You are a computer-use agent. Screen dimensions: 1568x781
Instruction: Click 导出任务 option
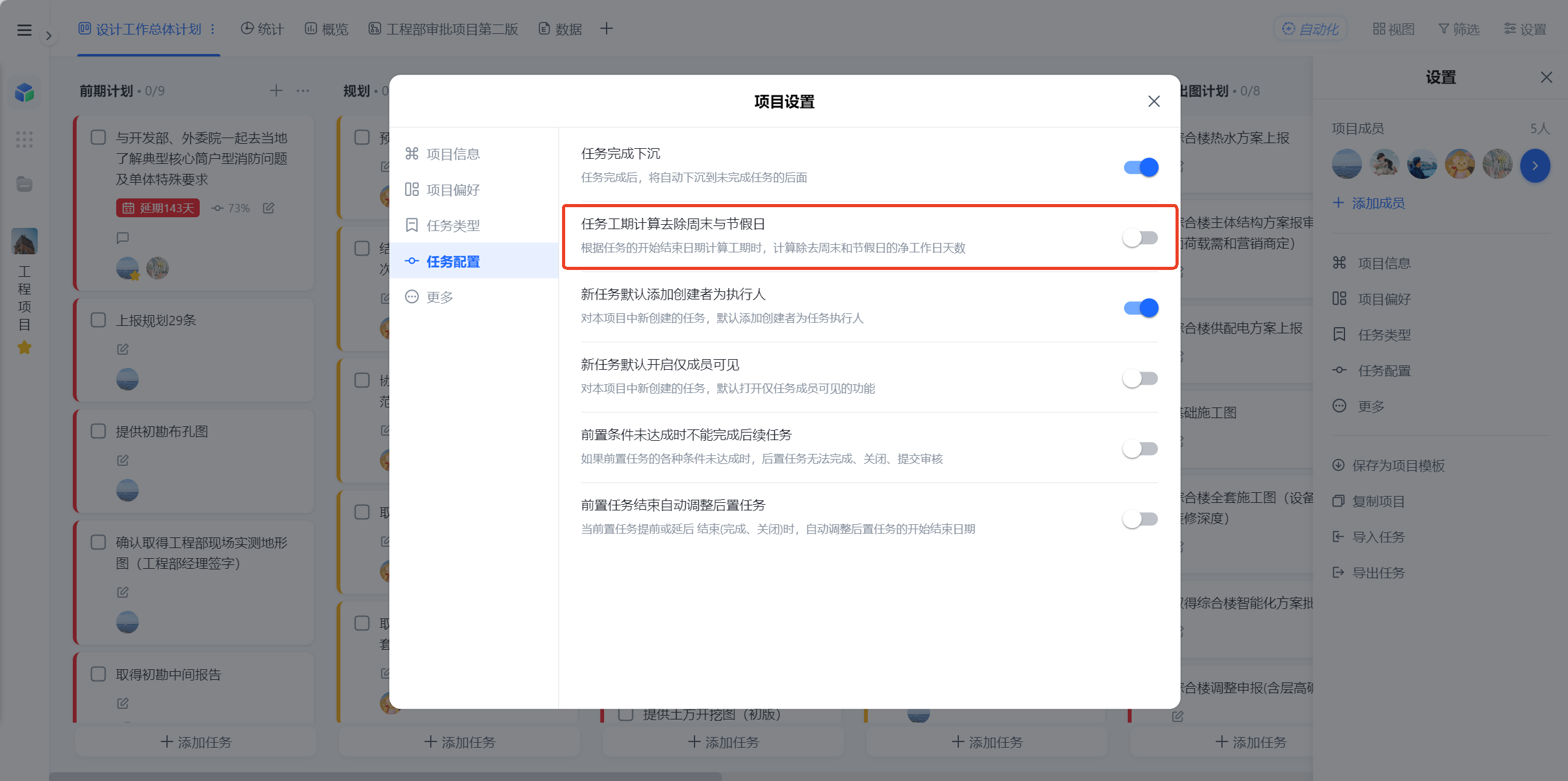coord(1369,573)
